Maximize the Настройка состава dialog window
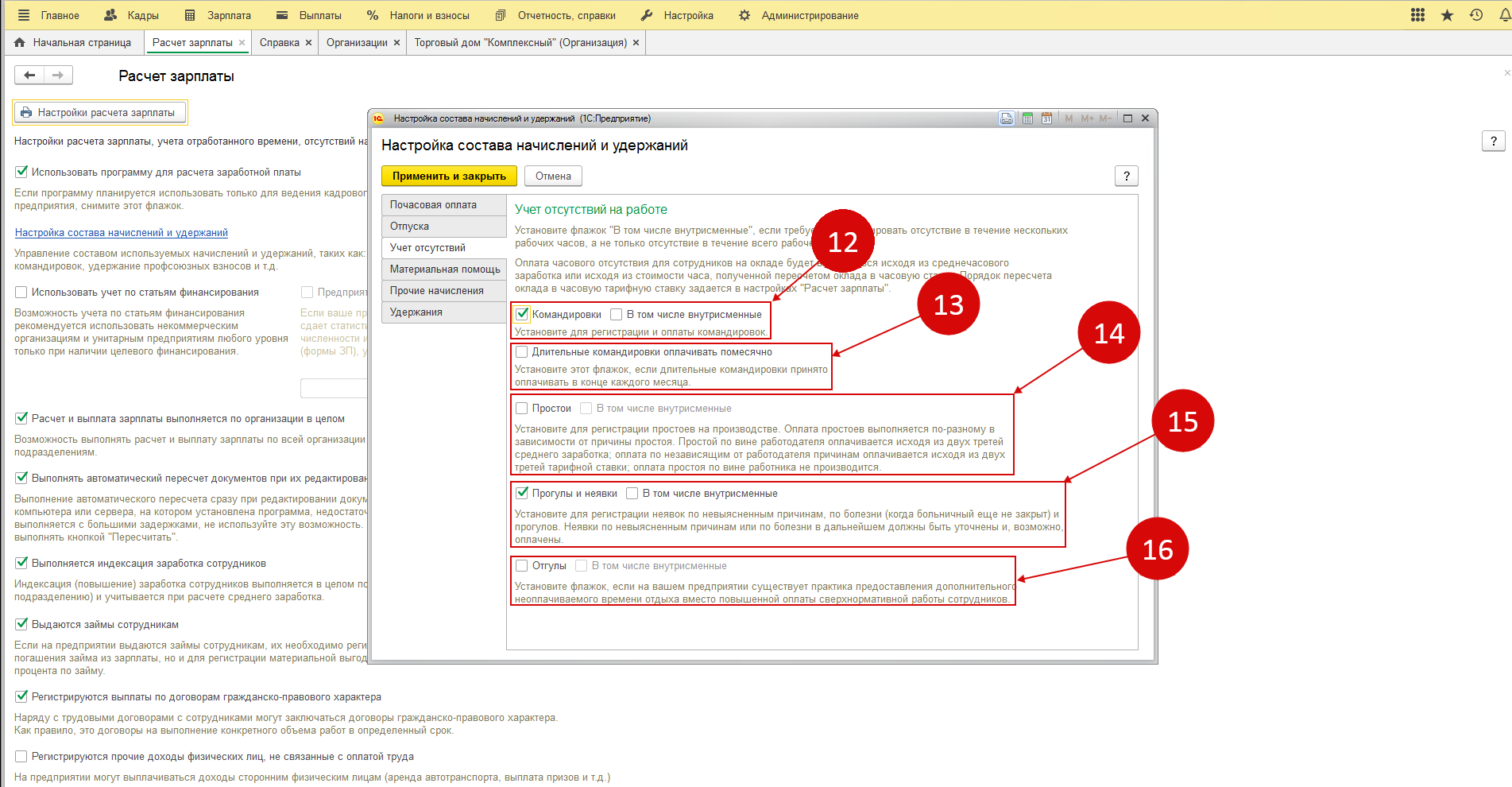Viewport: 1512px width, 787px height. 1127,118
